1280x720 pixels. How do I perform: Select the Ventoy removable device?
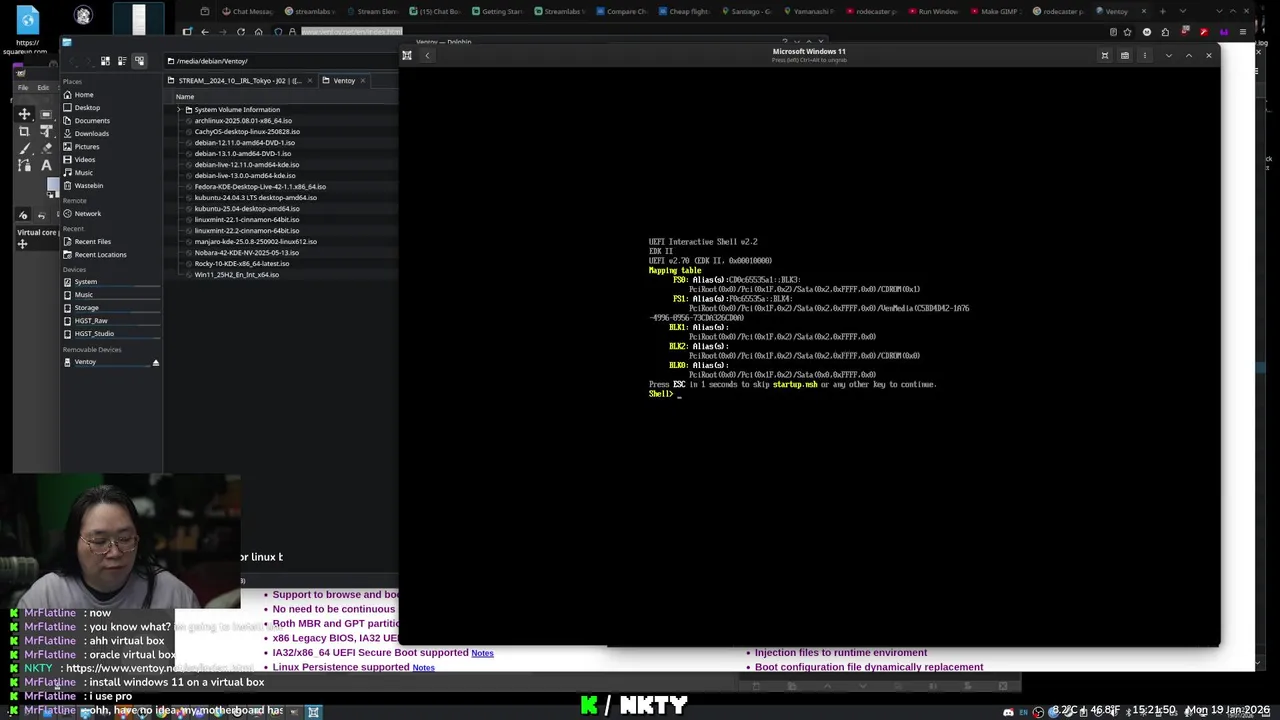tap(85, 362)
